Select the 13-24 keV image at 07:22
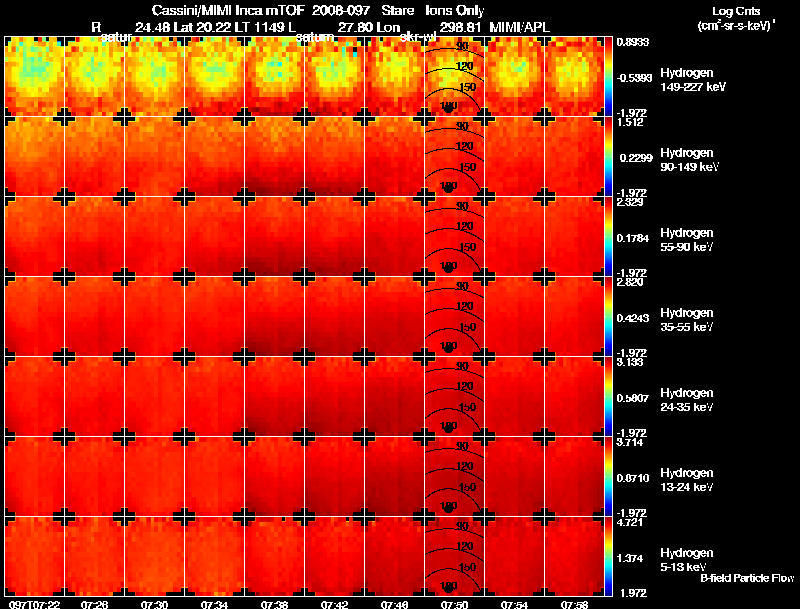 click(x=35, y=477)
